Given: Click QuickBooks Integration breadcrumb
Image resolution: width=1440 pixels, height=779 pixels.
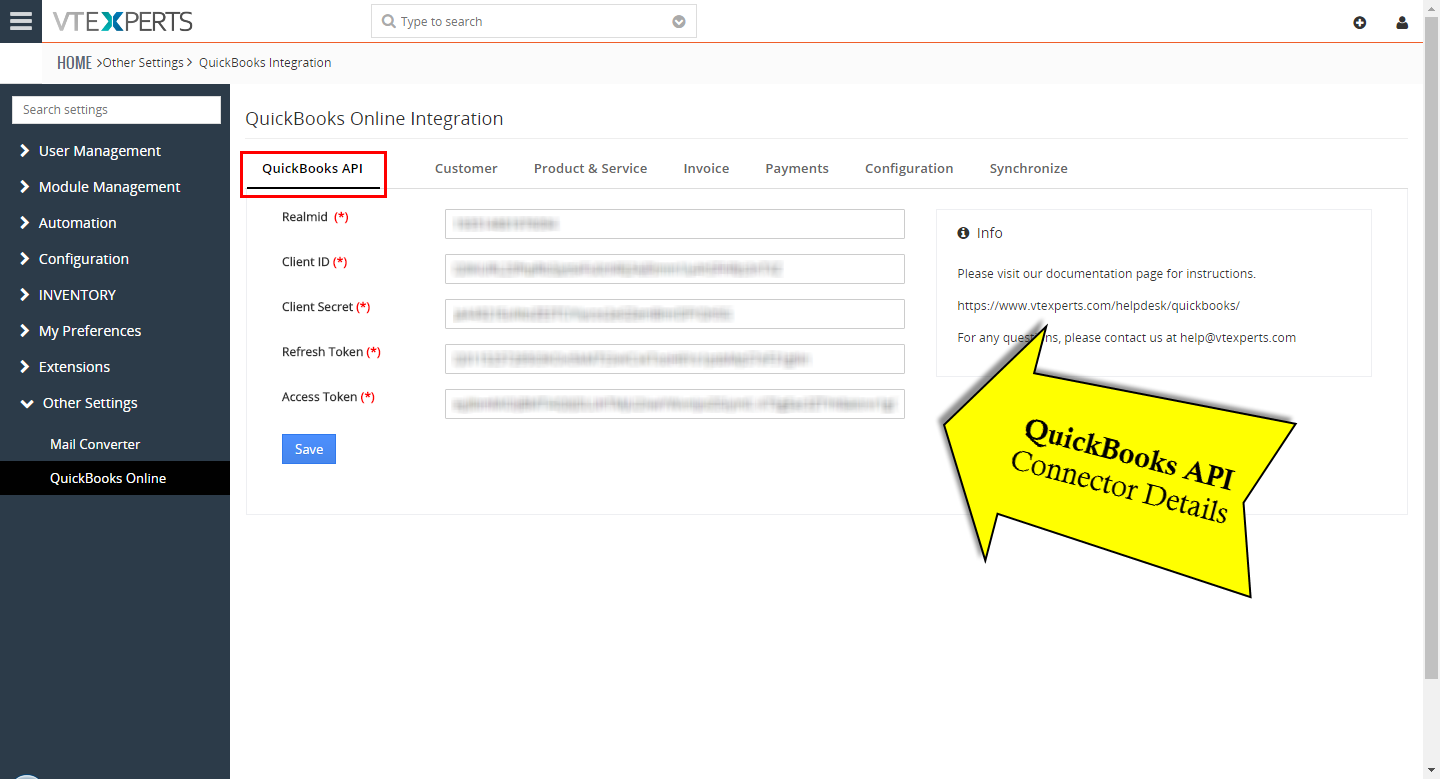Looking at the screenshot, I should [x=265, y=62].
